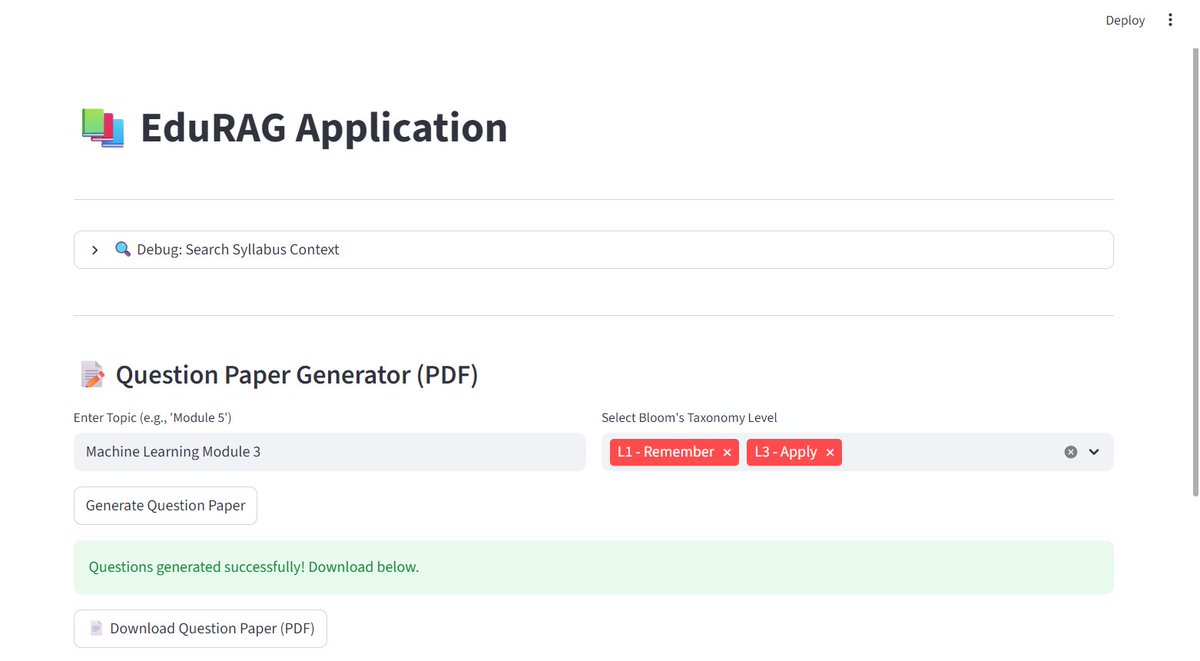
Task: Remove the L1 - Remember tag
Action: click(x=727, y=453)
